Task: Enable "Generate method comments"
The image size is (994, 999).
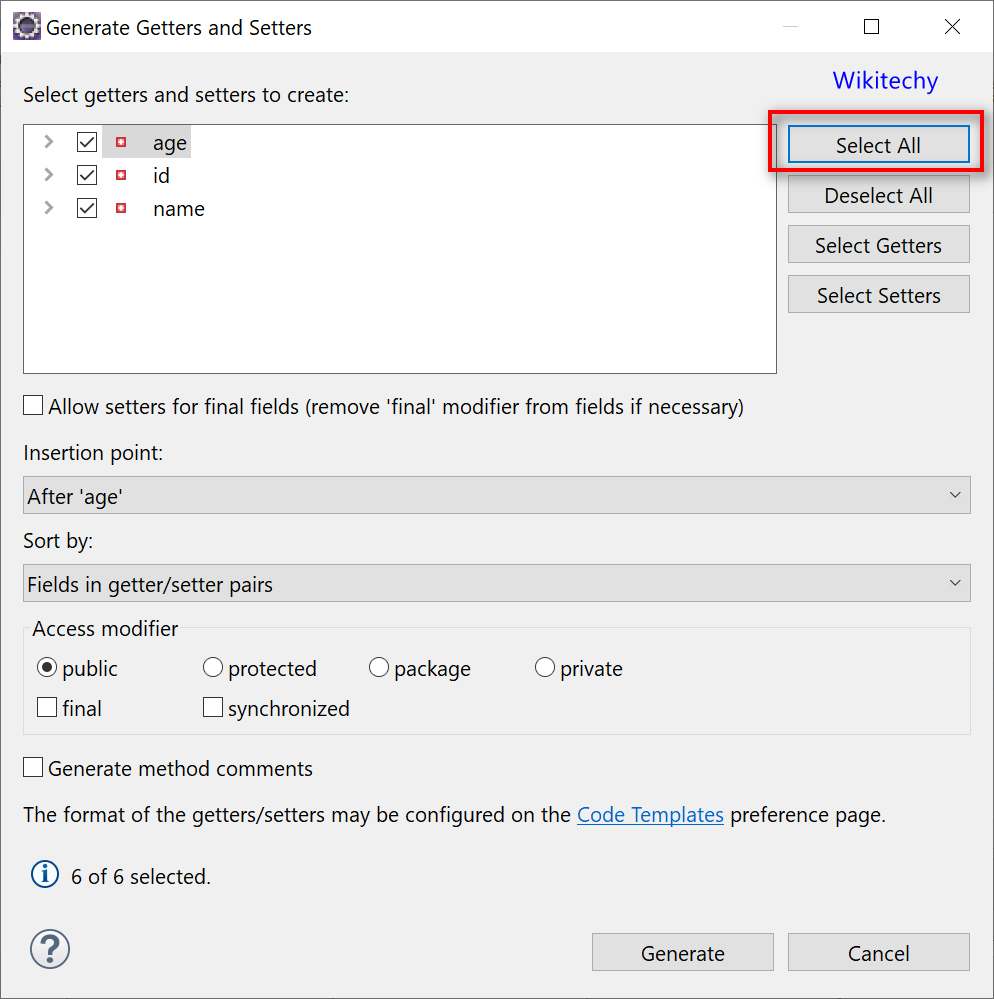Action: point(32,767)
